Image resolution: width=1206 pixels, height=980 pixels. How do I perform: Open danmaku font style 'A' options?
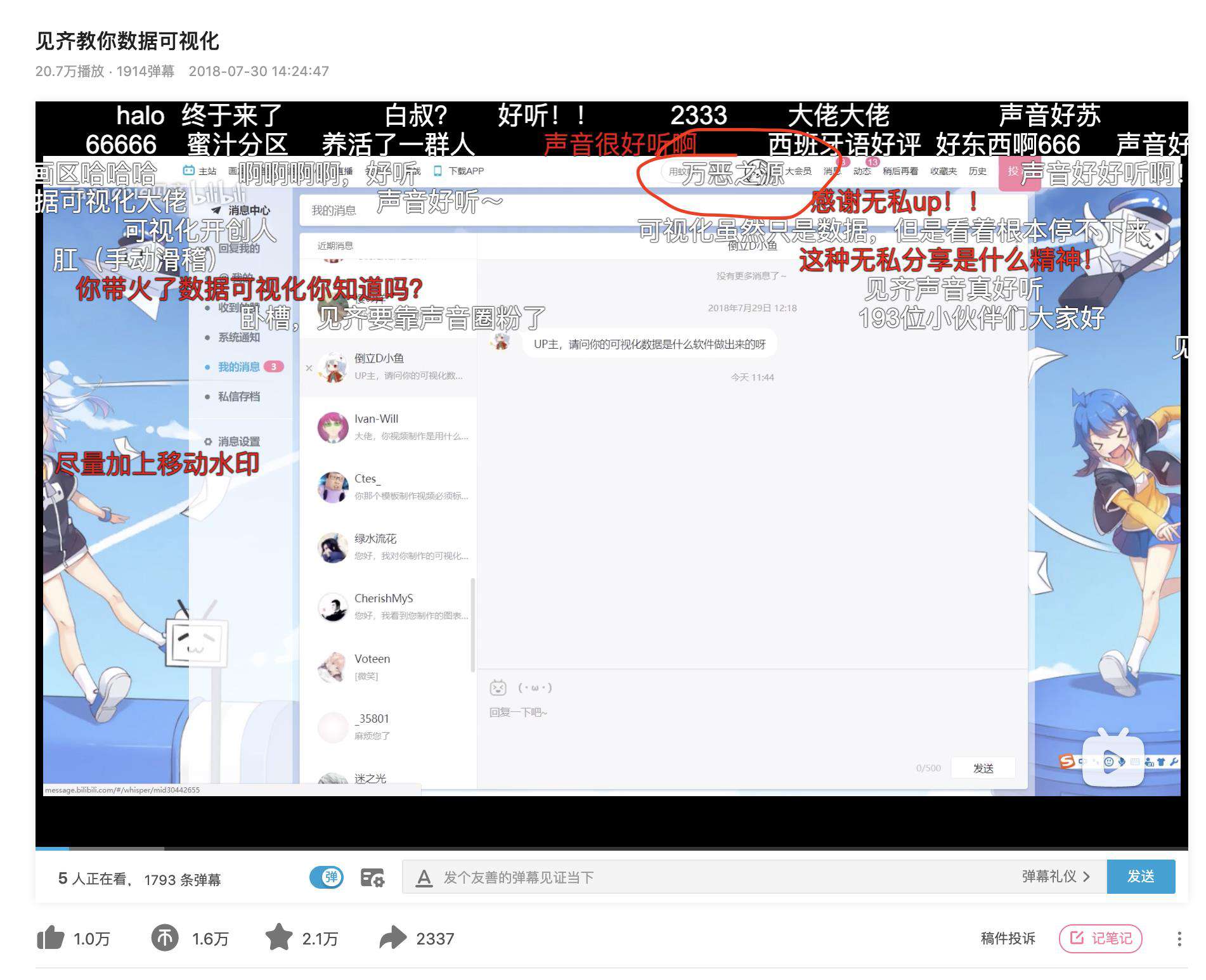(424, 878)
